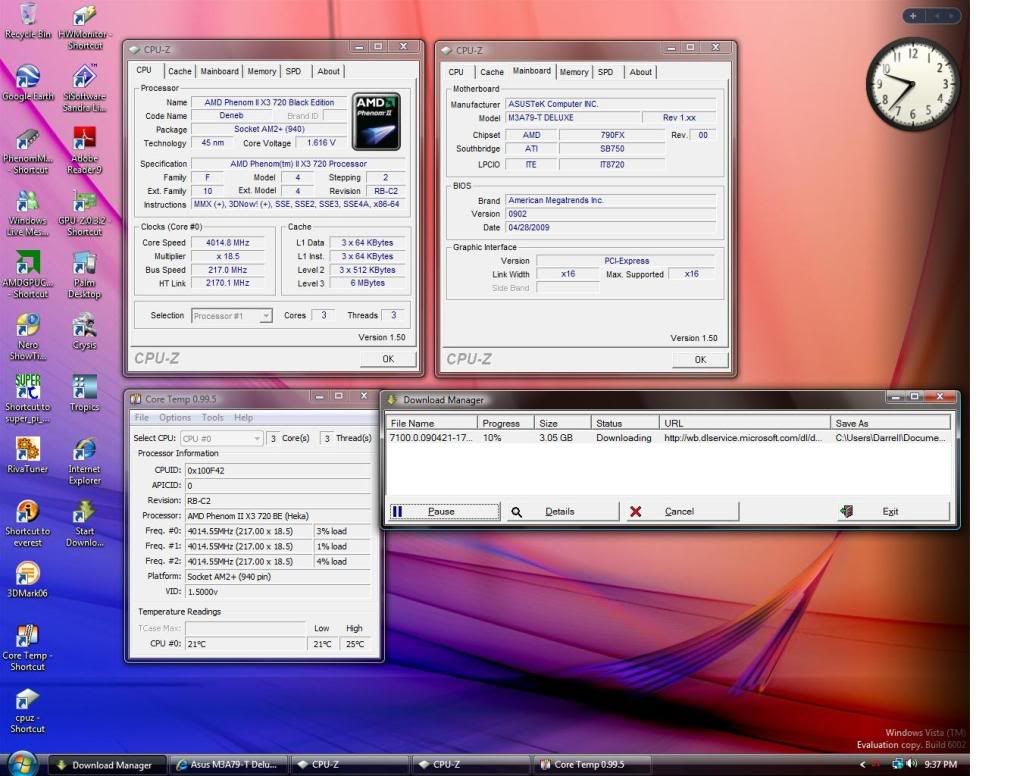Screen dimensions: 1023x776
Task: Open the RivaTuner desktop icon
Action: point(27,455)
